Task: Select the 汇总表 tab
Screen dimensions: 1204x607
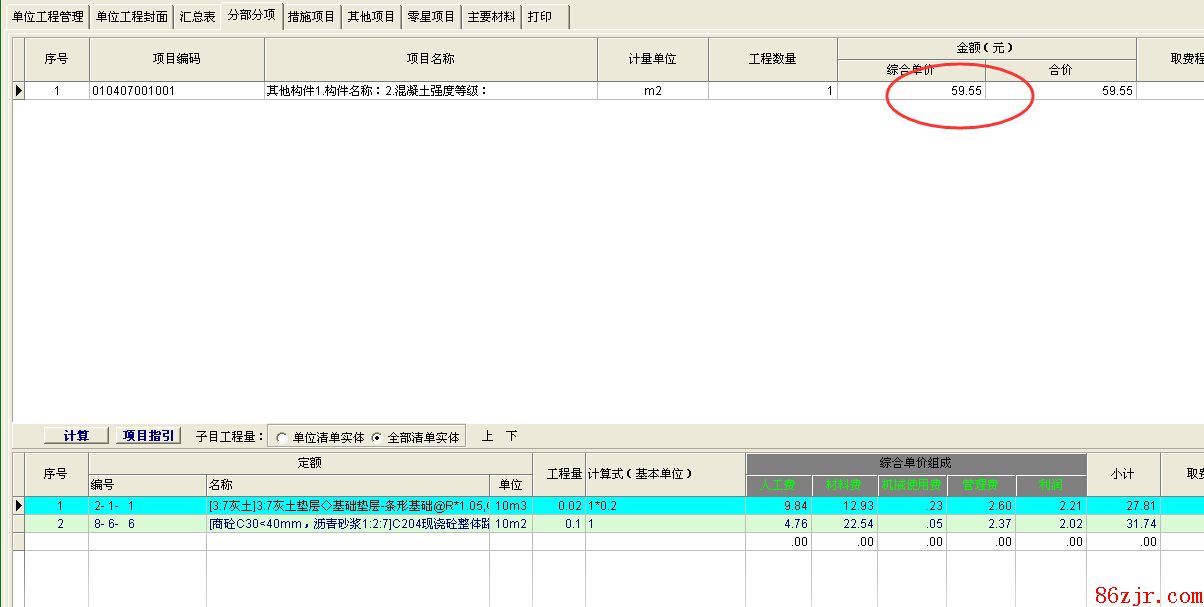Action: [x=197, y=17]
